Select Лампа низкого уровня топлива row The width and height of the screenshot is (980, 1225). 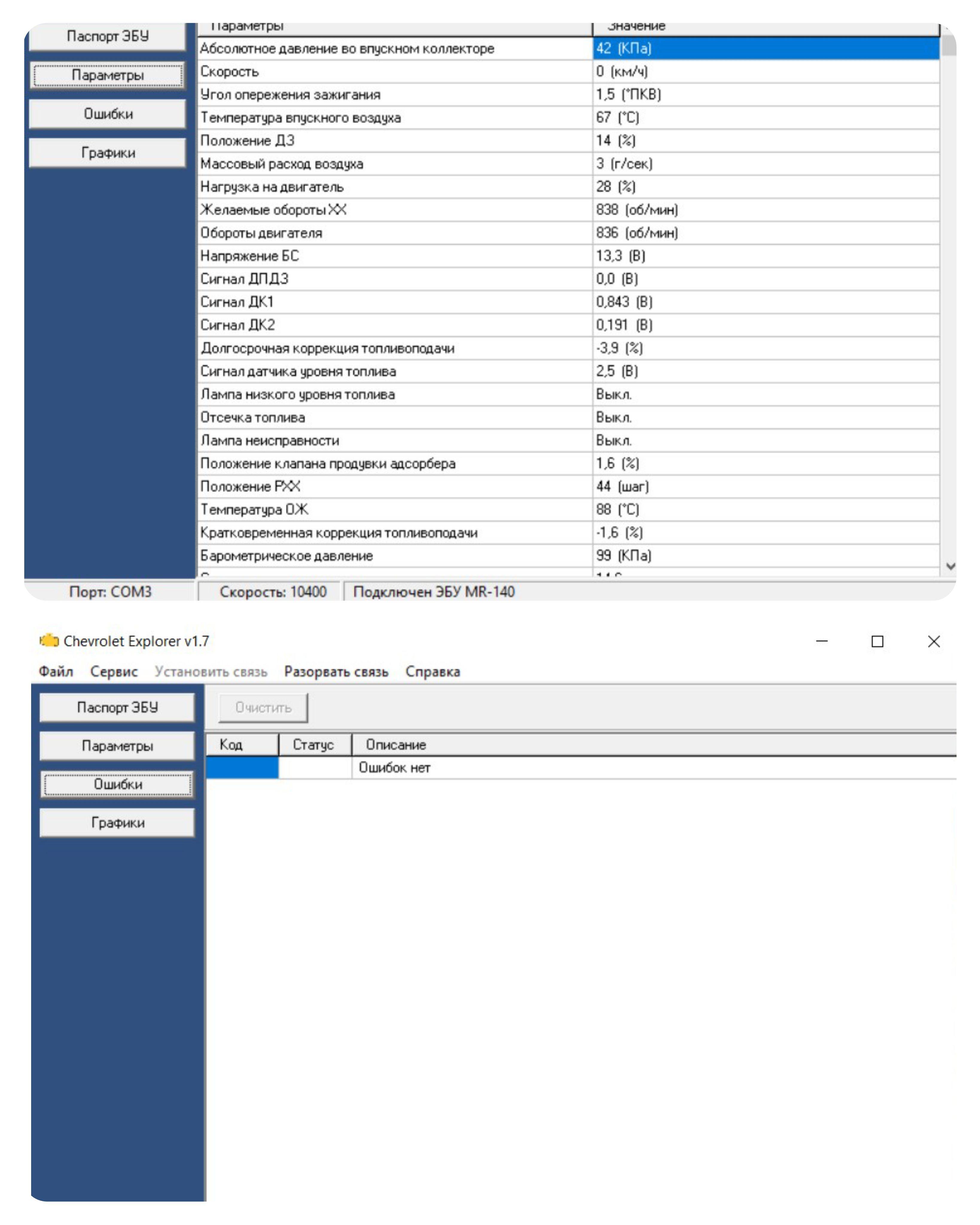click(568, 394)
